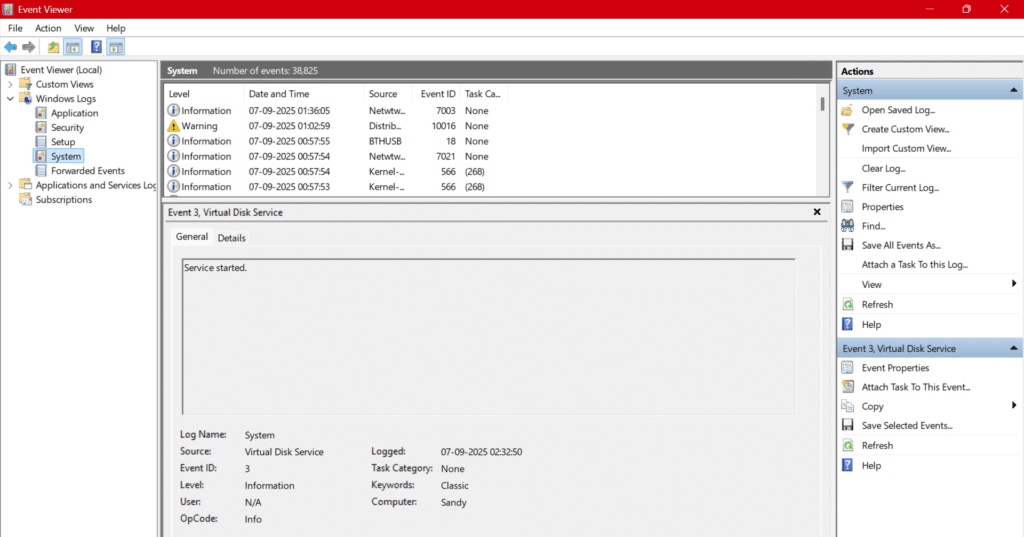Click the 'Service started.' description text box

click(488, 336)
